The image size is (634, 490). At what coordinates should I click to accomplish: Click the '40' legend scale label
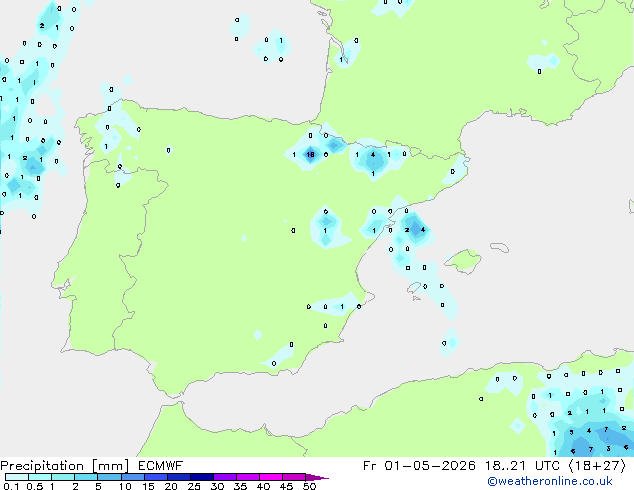pos(263,486)
